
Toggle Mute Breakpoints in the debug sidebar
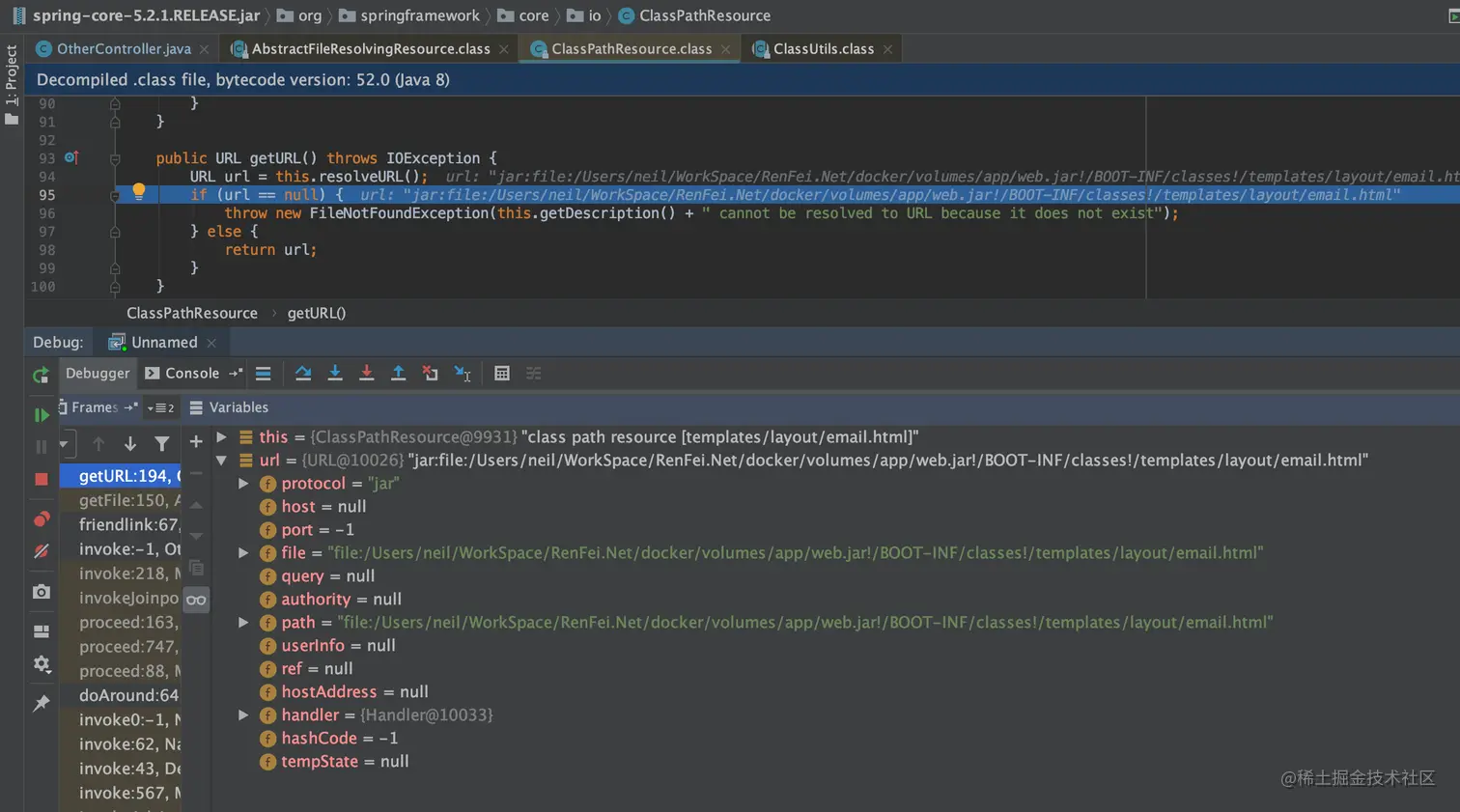(x=41, y=551)
